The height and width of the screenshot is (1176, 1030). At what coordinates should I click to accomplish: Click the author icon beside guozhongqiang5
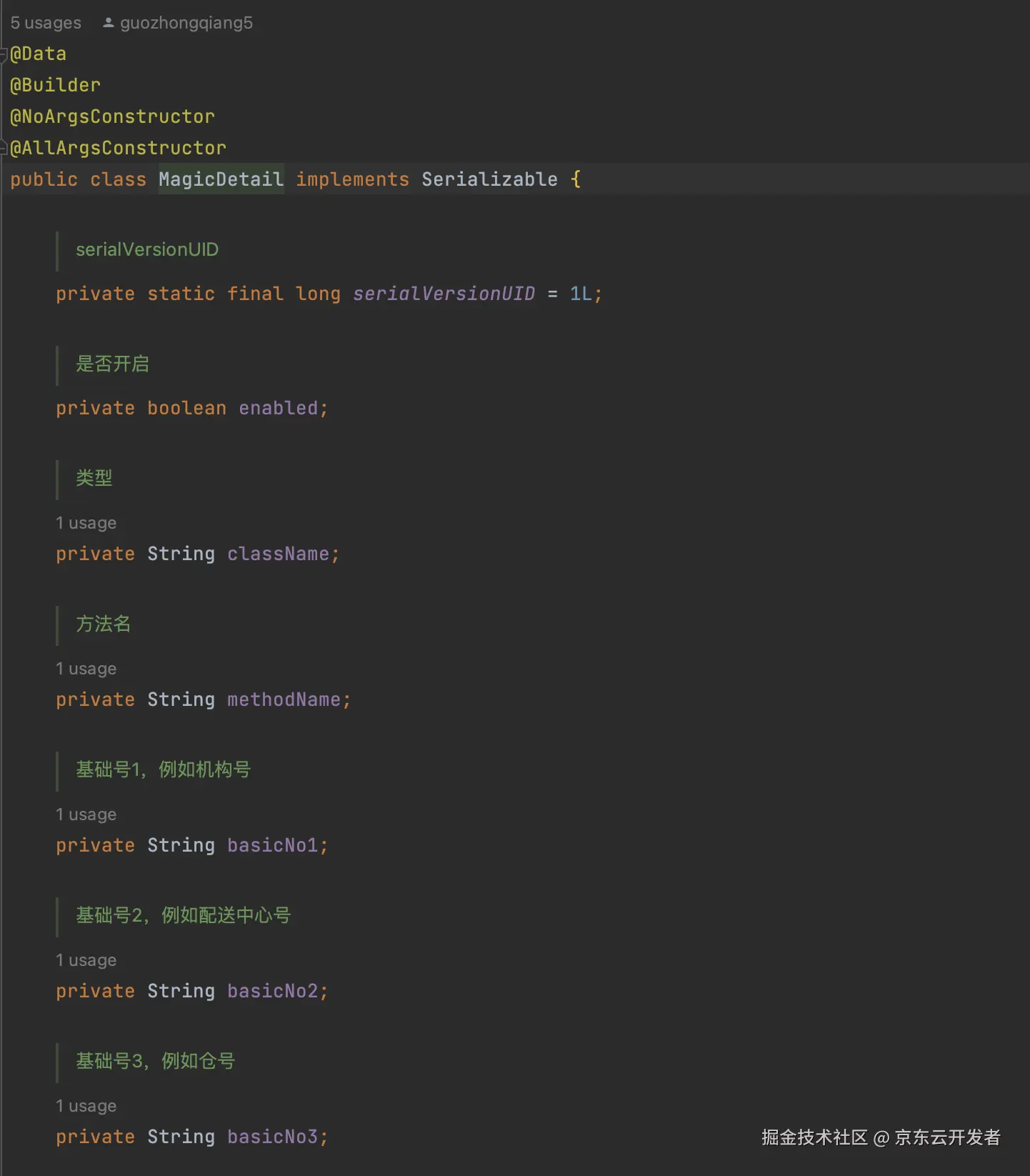coord(109,23)
